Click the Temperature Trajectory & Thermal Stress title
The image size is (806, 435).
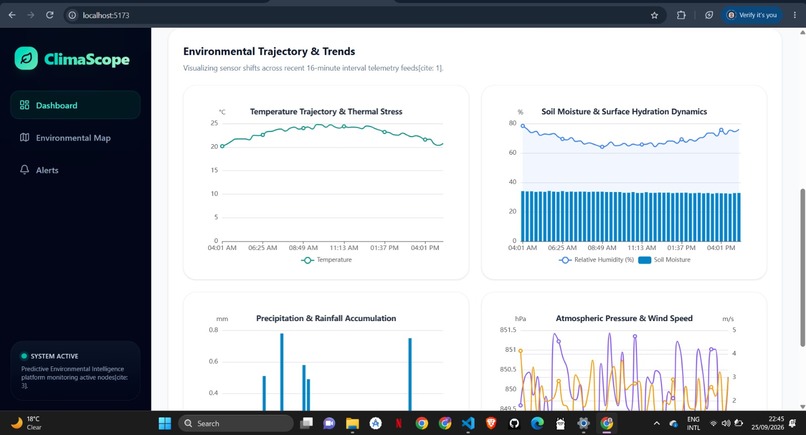326,112
